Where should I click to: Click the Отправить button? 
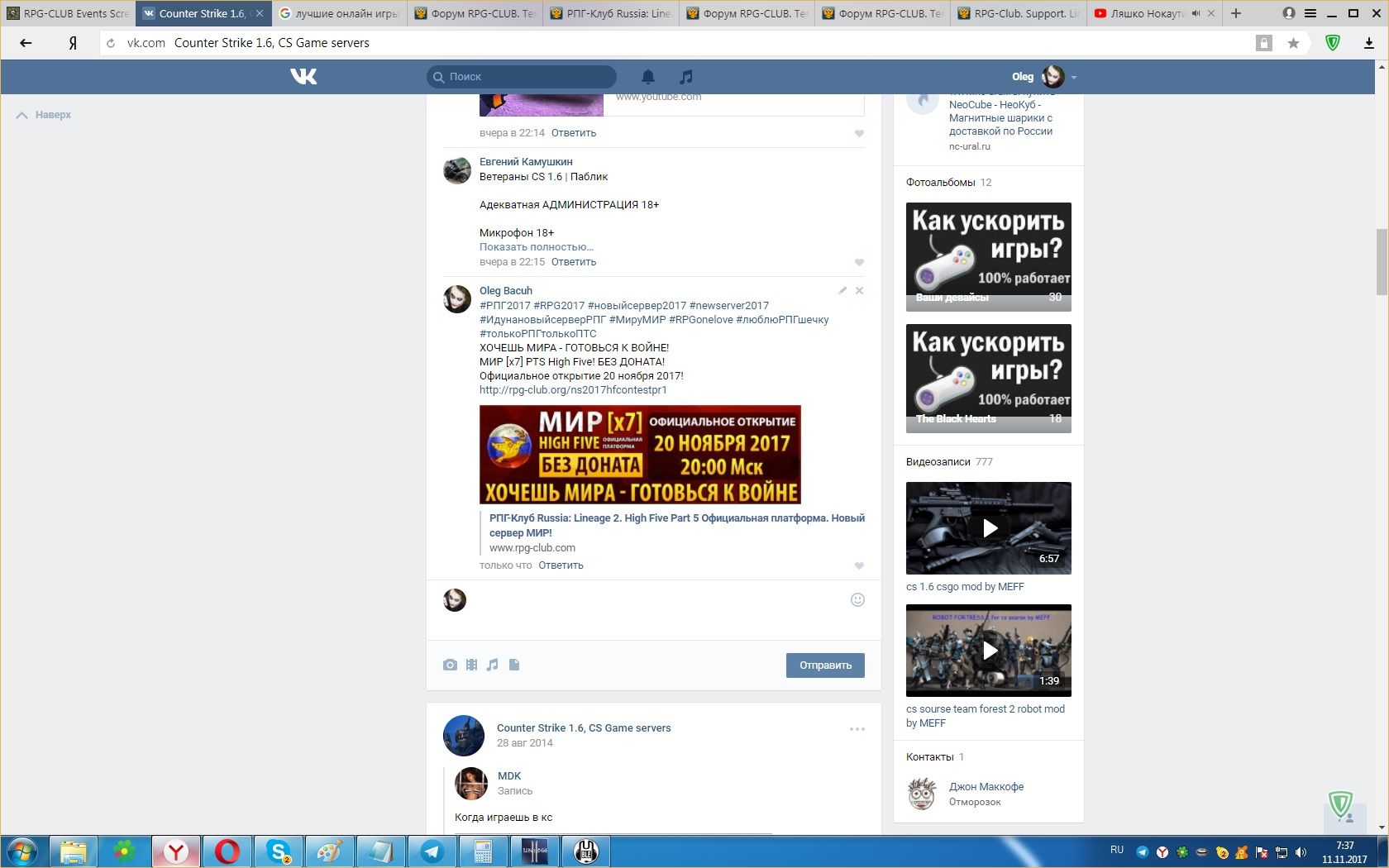[825, 665]
